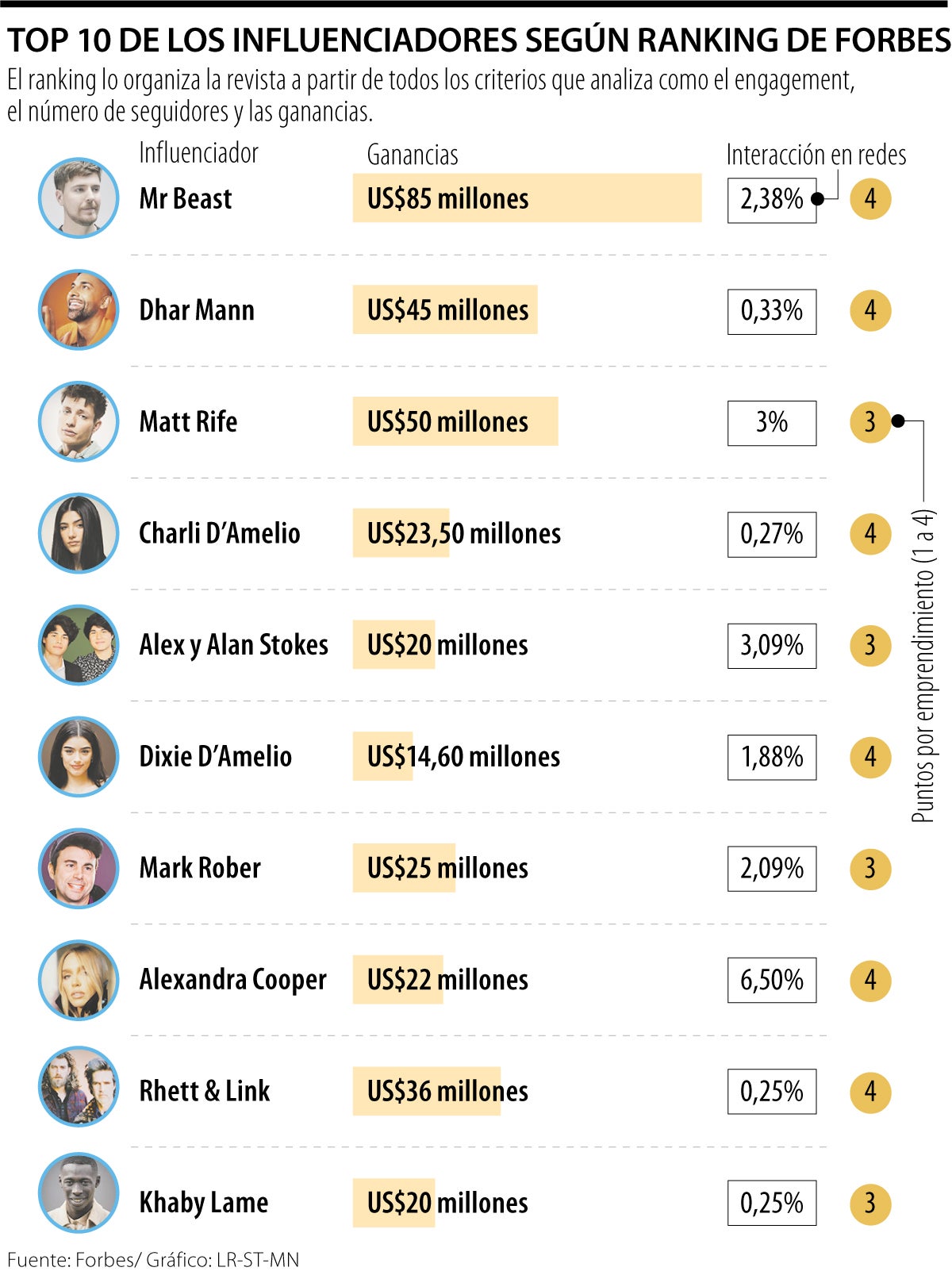Click Khaby Lame's gold score badge

[870, 1204]
